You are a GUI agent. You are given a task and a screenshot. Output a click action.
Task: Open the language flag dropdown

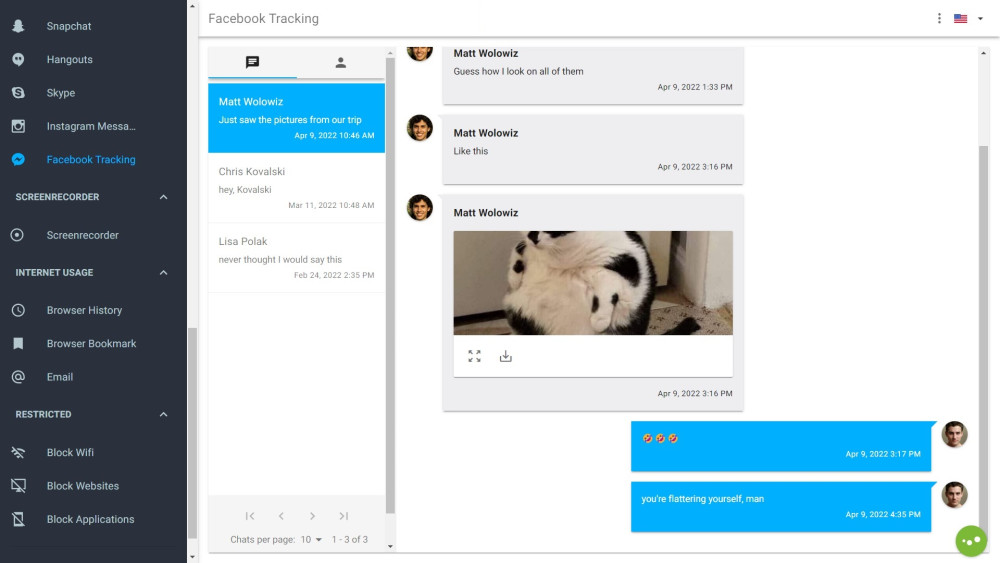968,18
